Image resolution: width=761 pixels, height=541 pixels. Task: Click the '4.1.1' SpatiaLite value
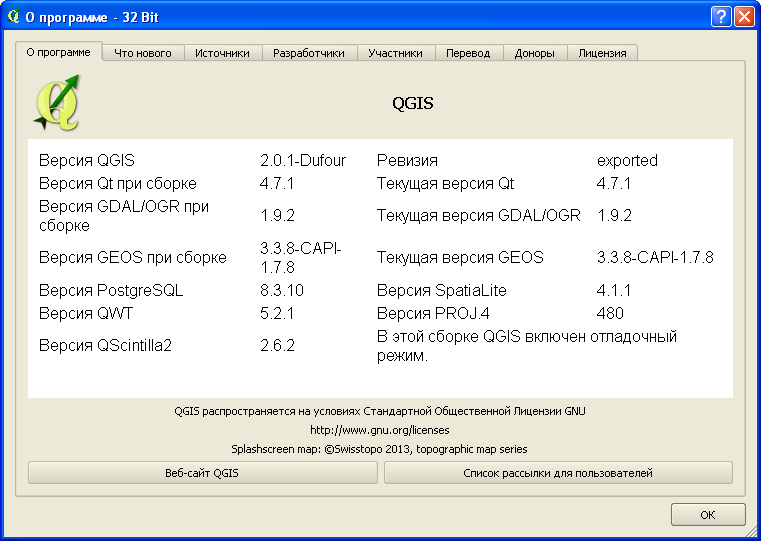pos(614,290)
